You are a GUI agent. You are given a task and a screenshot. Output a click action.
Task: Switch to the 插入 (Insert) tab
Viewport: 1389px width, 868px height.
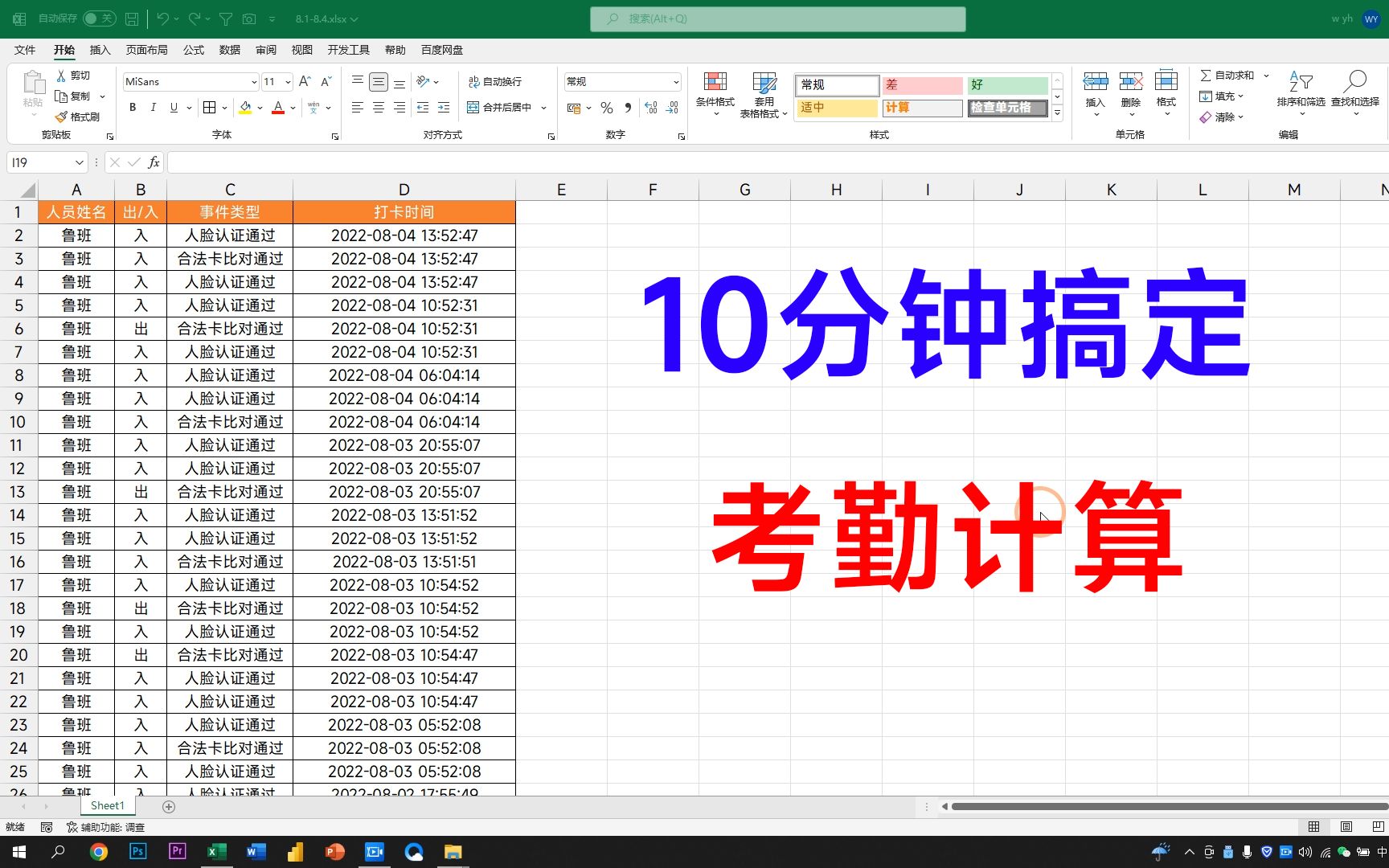point(100,50)
